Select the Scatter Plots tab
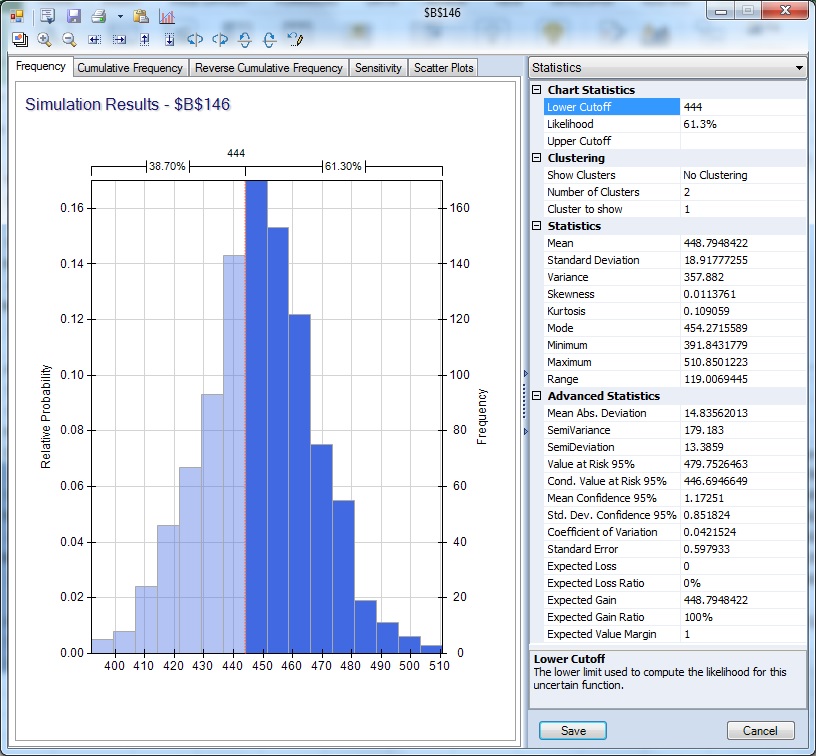816x756 pixels. pos(444,68)
